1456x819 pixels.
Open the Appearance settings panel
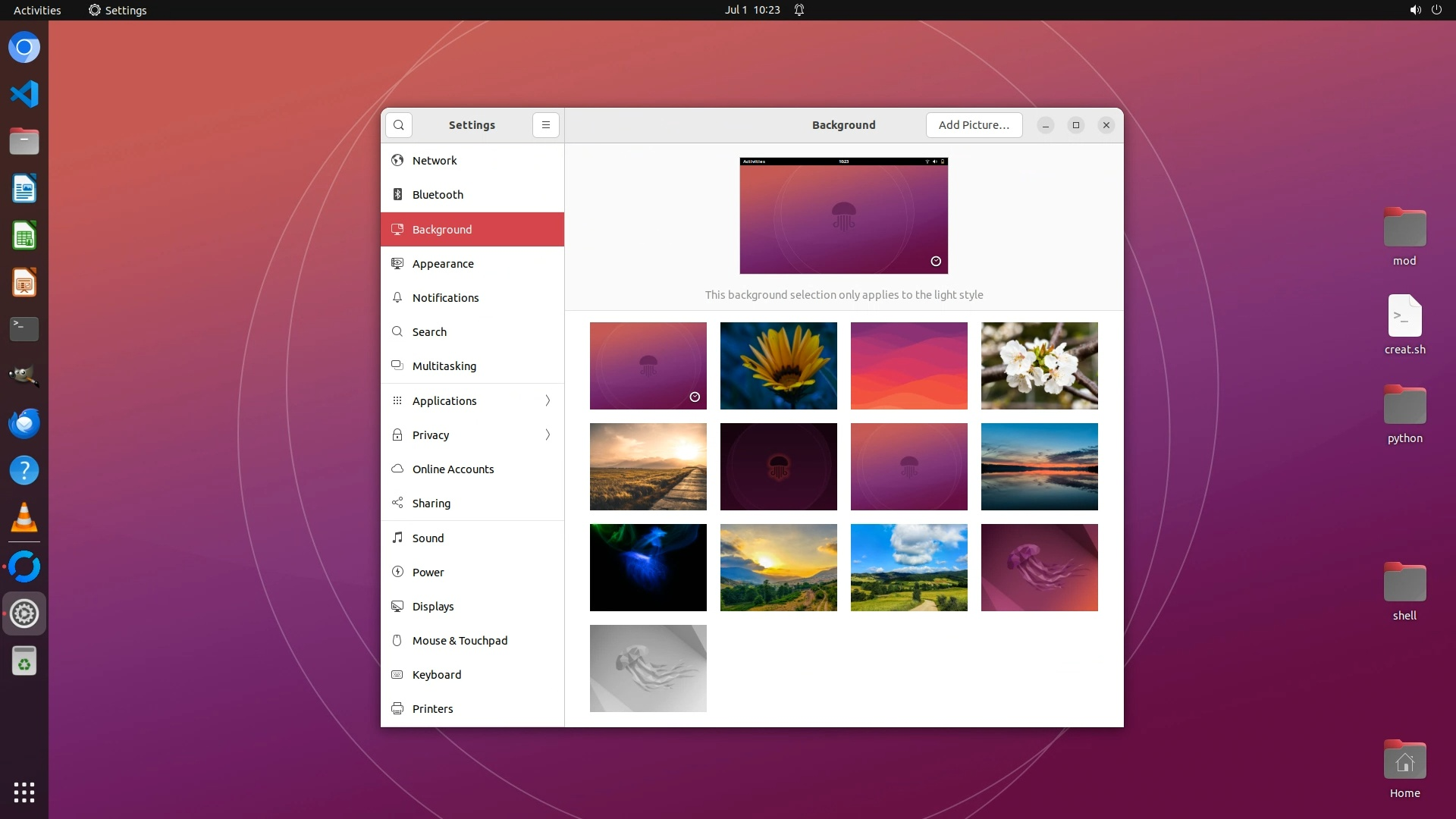443,264
